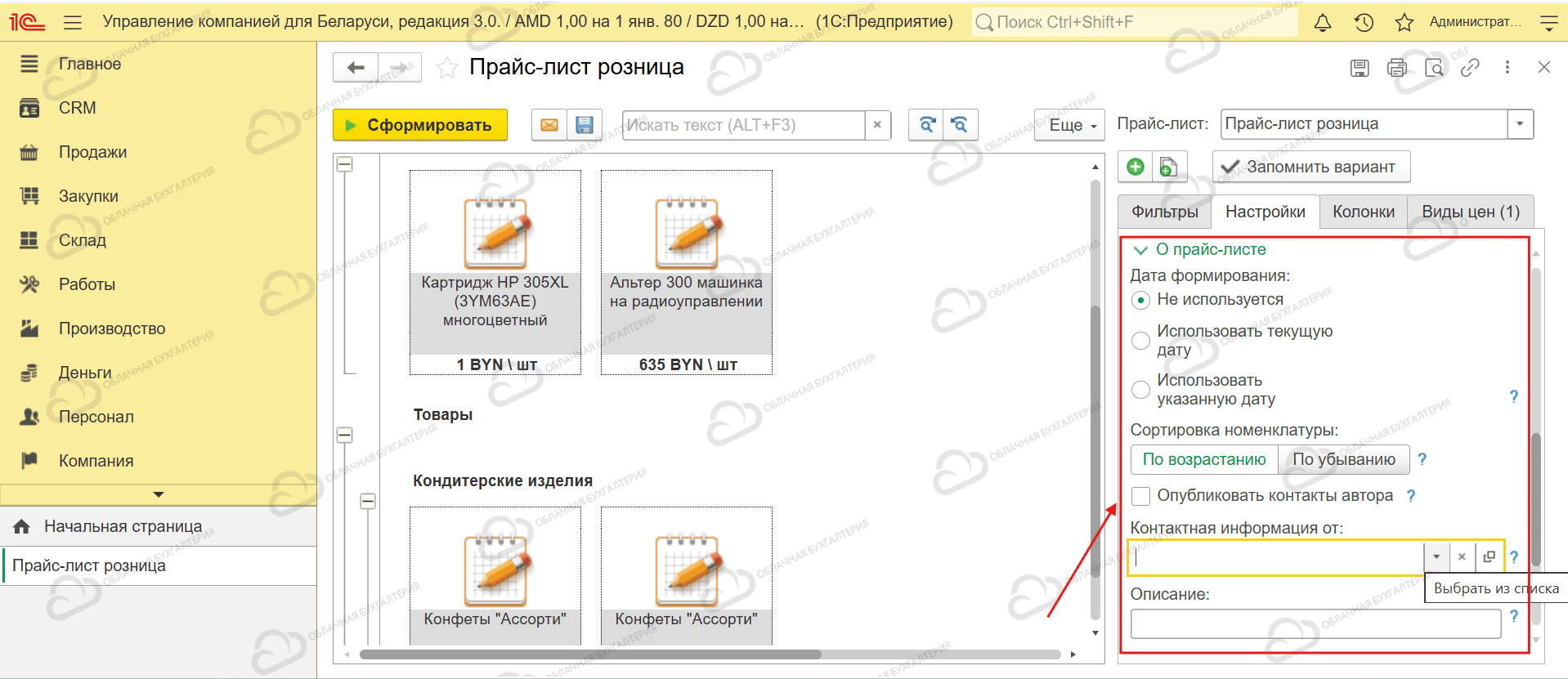
Task: Open the Еще dropdown menu
Action: 1069,125
